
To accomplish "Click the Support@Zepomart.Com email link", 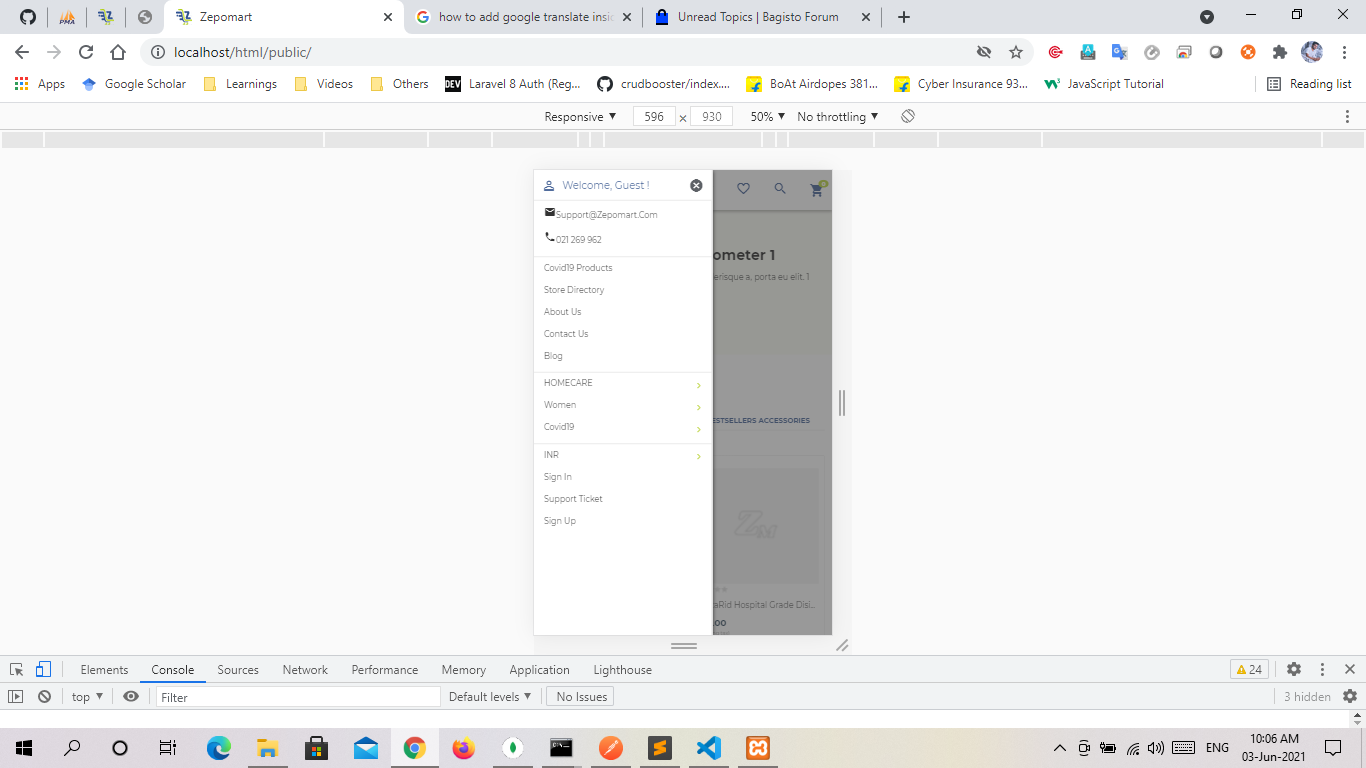I will tap(606, 214).
